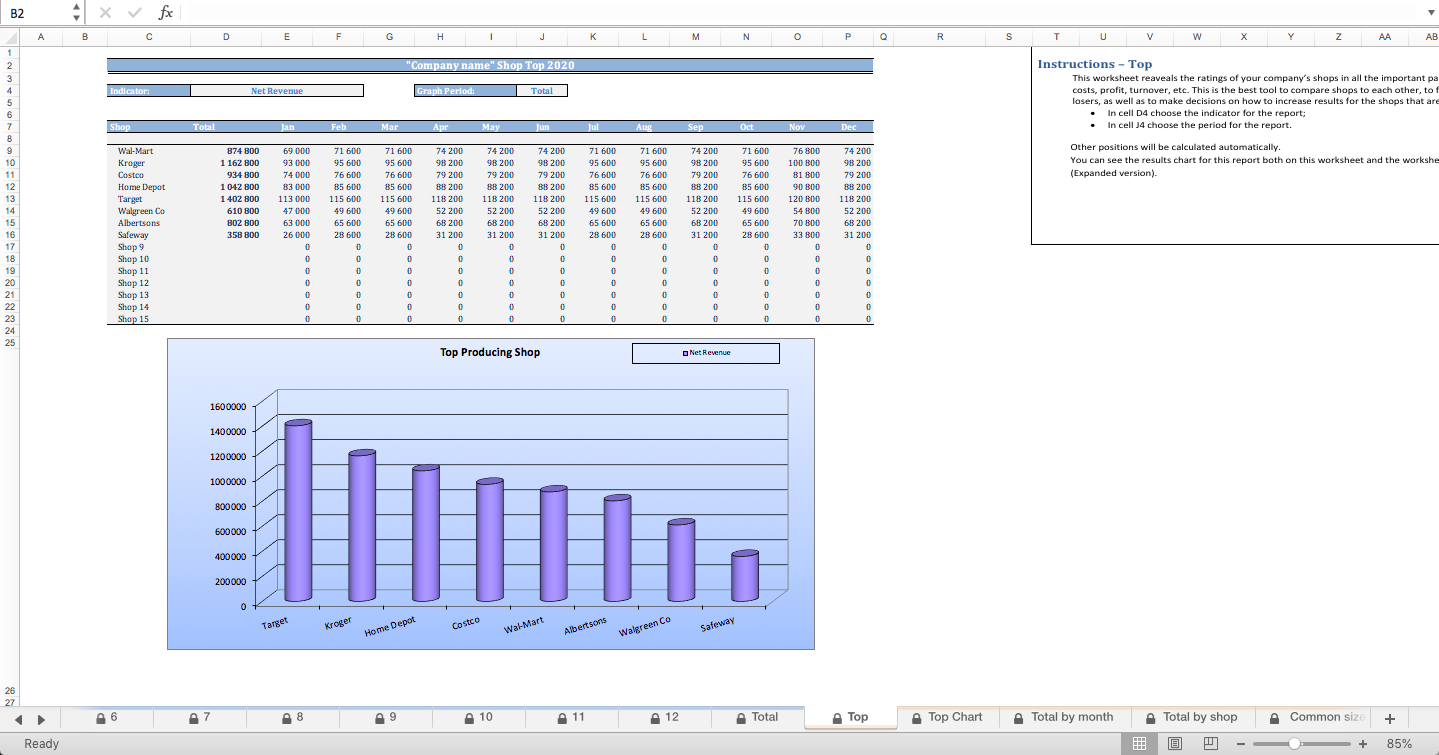Click the 85% zoom level

point(1399,744)
